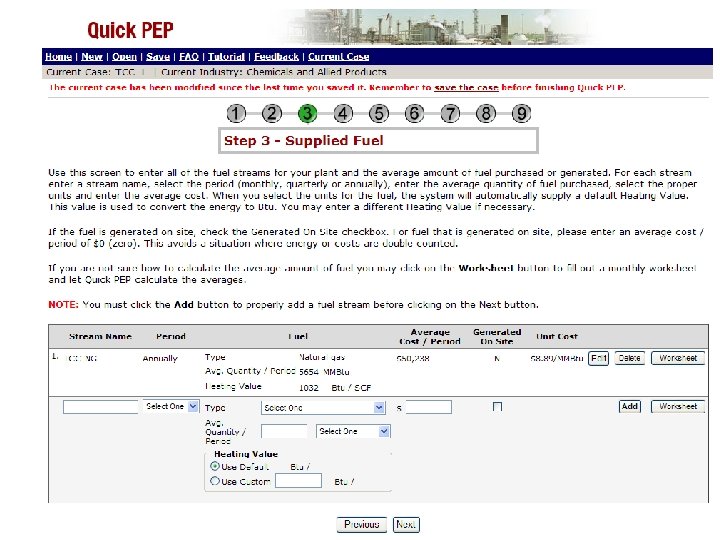Select the green step 3 circle

(x=308, y=113)
